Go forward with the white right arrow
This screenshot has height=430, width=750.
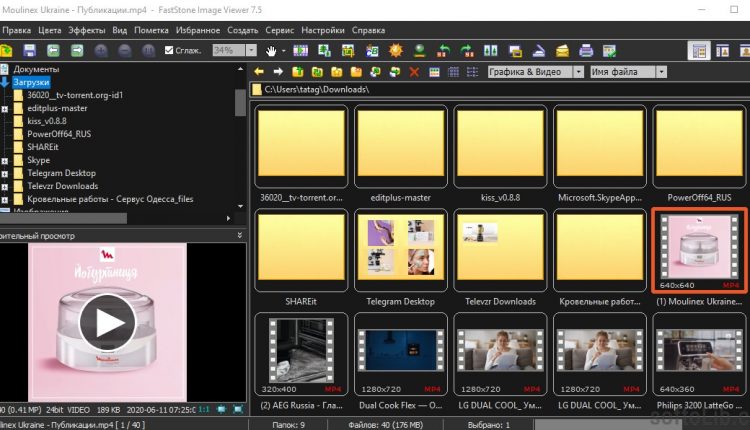[x=278, y=72]
